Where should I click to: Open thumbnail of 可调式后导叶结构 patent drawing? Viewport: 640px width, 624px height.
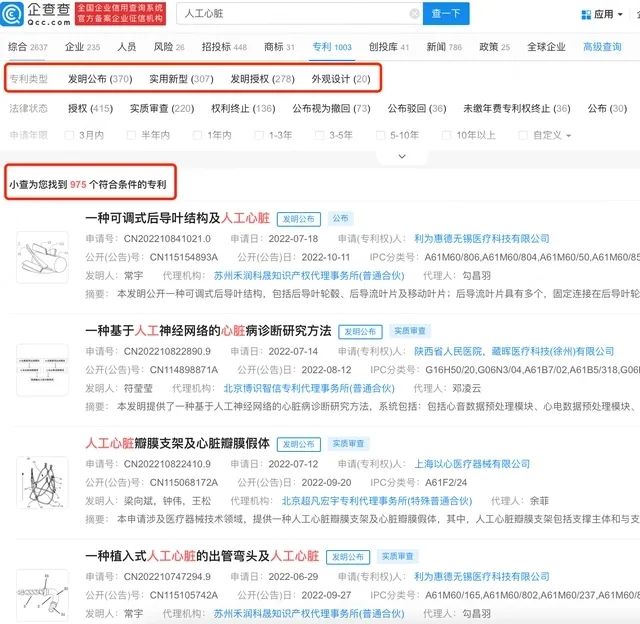42,257
